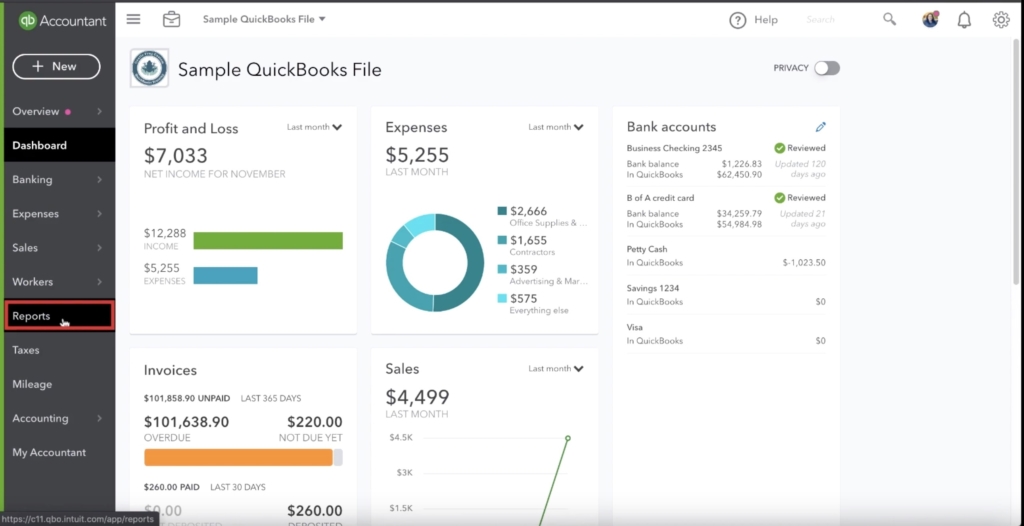The width and height of the screenshot is (1024, 526).
Task: Open the briefcase accountant tools icon
Action: [x=171, y=19]
